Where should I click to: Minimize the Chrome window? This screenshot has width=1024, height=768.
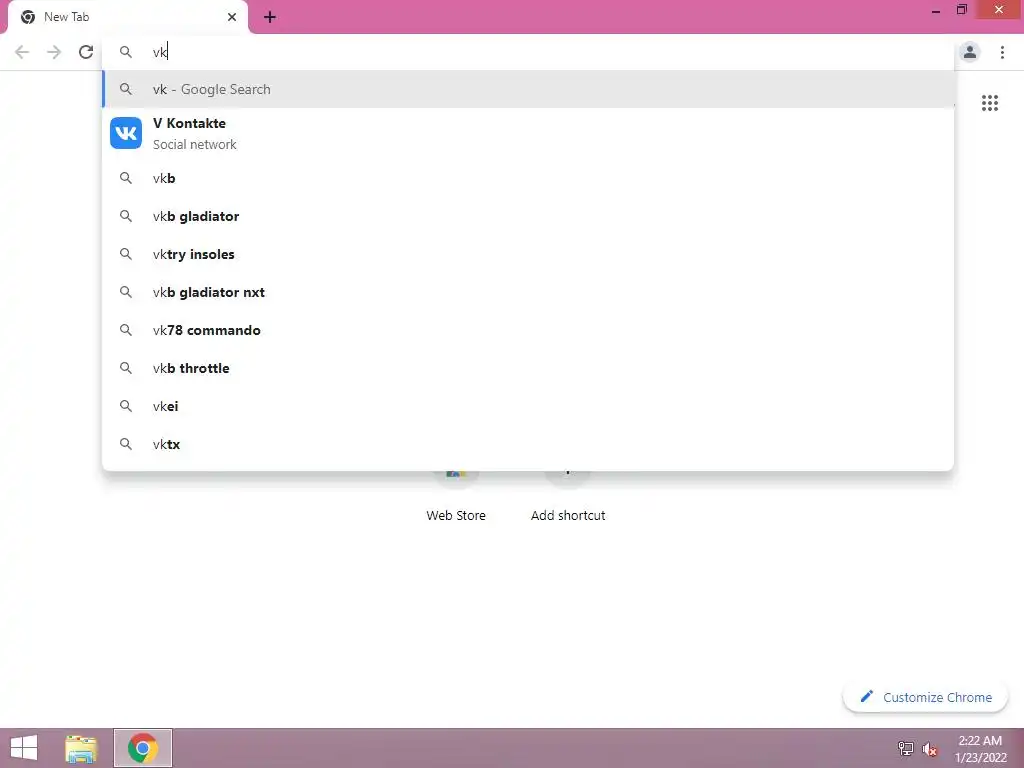(936, 11)
